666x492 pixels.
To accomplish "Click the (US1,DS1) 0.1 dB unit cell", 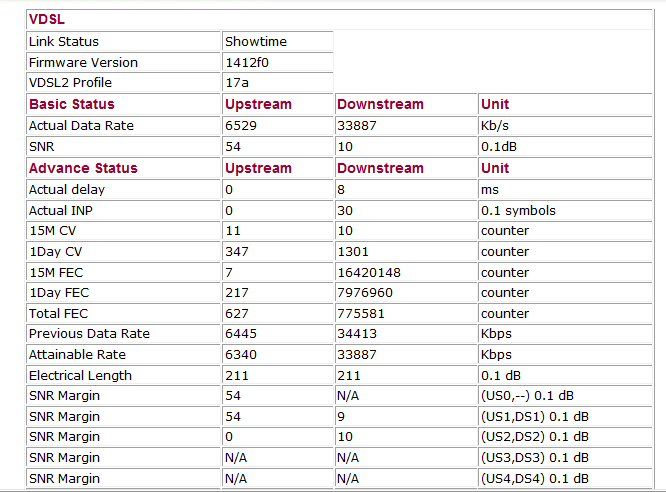I will coord(535,416).
